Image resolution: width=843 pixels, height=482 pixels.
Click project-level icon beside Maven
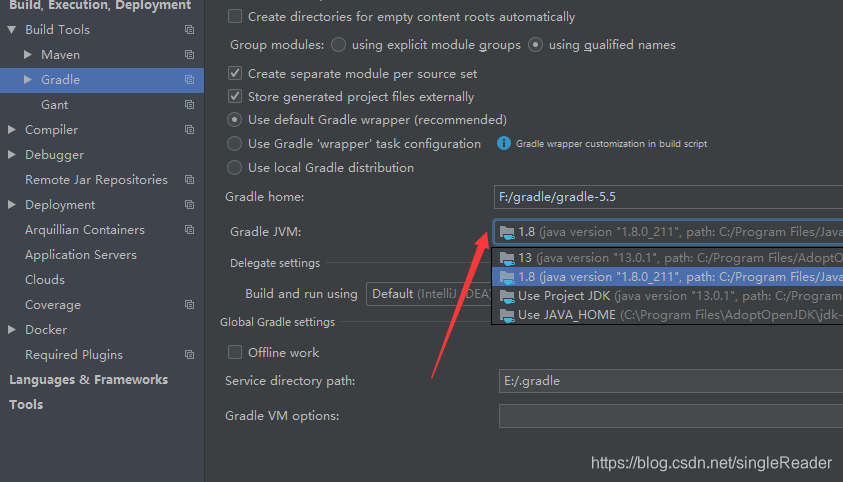tap(189, 54)
